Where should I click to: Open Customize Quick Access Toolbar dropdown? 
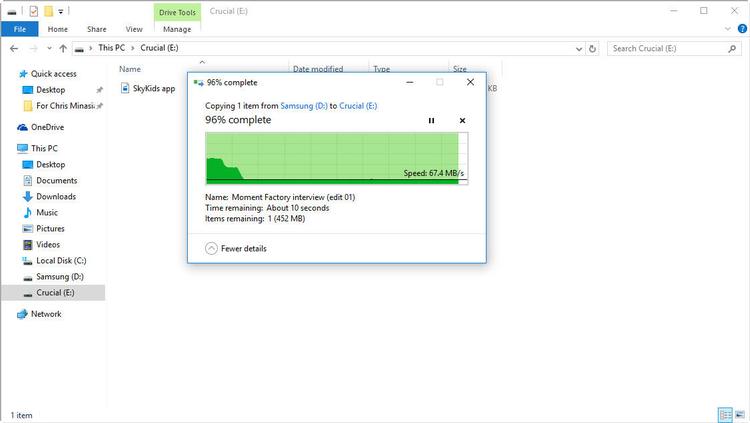pyautogui.click(x=61, y=11)
